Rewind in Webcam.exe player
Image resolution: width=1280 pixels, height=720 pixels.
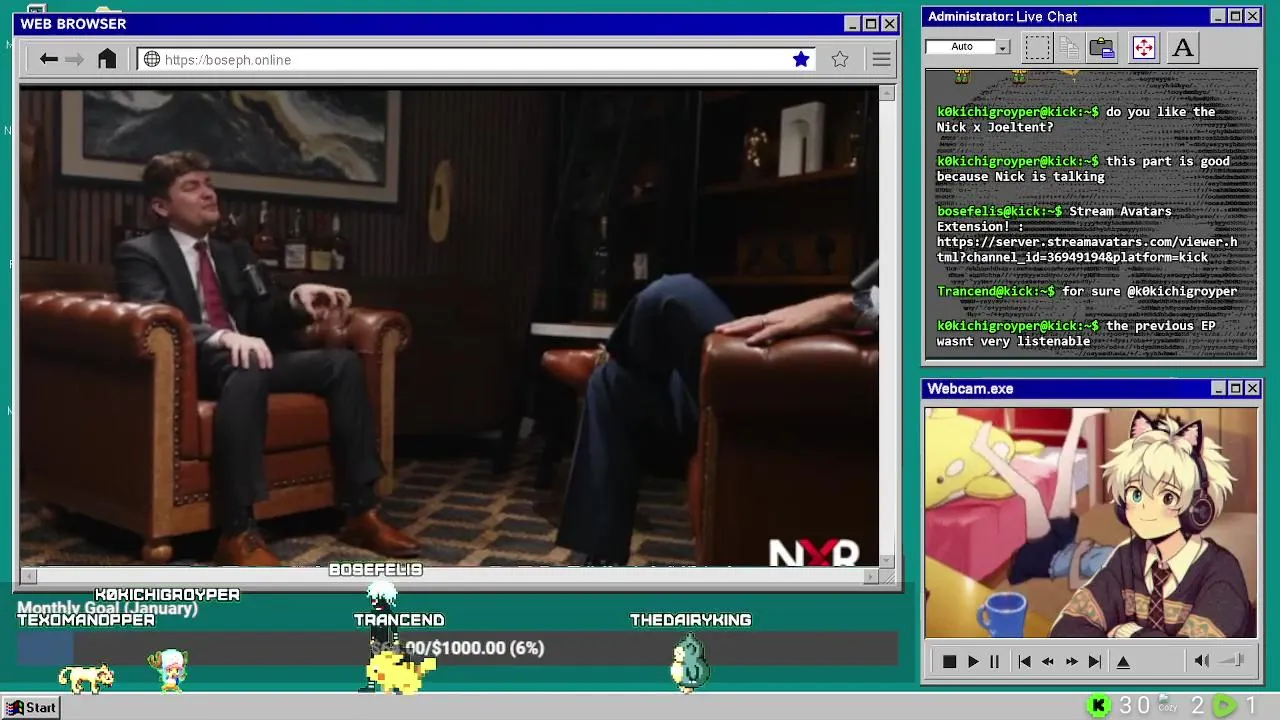[1047, 661]
